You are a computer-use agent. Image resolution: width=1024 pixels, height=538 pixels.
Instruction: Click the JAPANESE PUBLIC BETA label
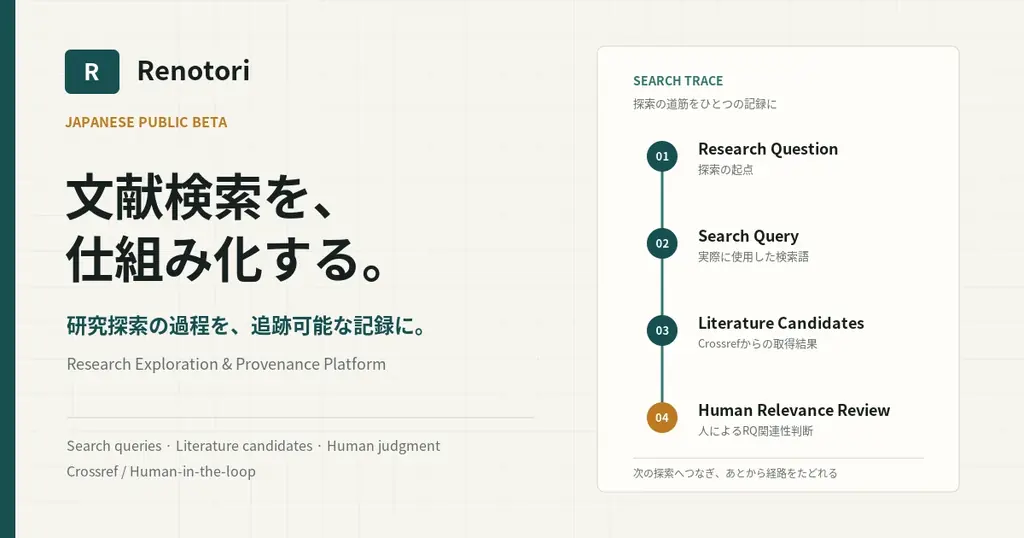pos(146,123)
